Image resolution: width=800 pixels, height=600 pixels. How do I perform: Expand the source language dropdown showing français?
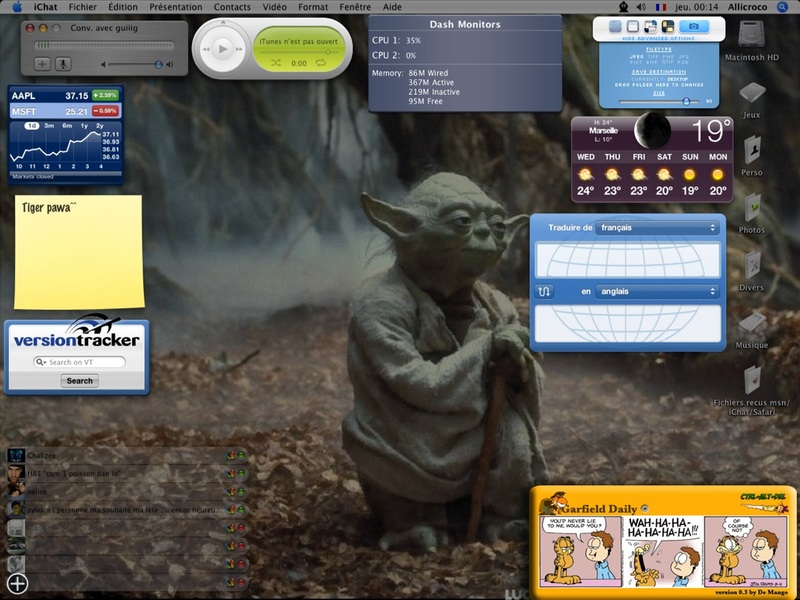click(x=658, y=228)
